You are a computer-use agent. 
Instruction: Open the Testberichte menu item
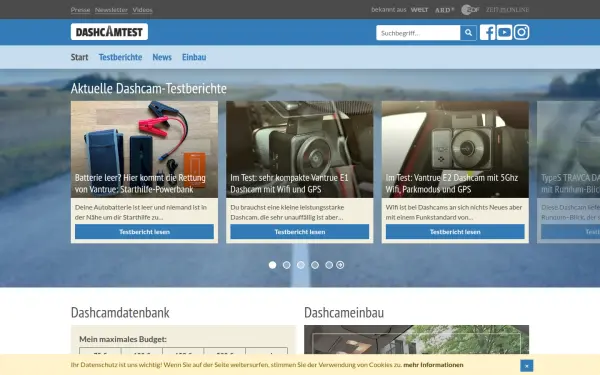[120, 57]
